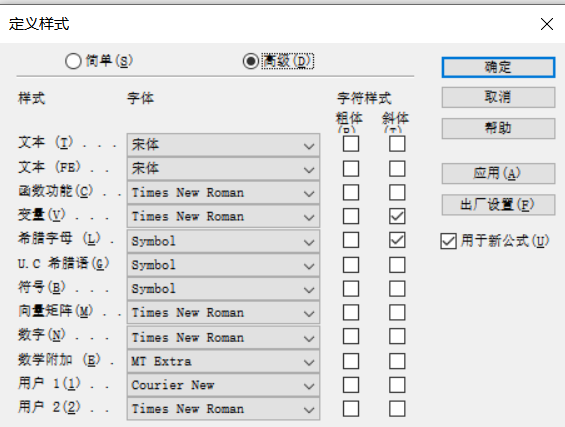The image size is (565, 427).
Task: Click the 应用(A) apply button
Action: click(498, 174)
